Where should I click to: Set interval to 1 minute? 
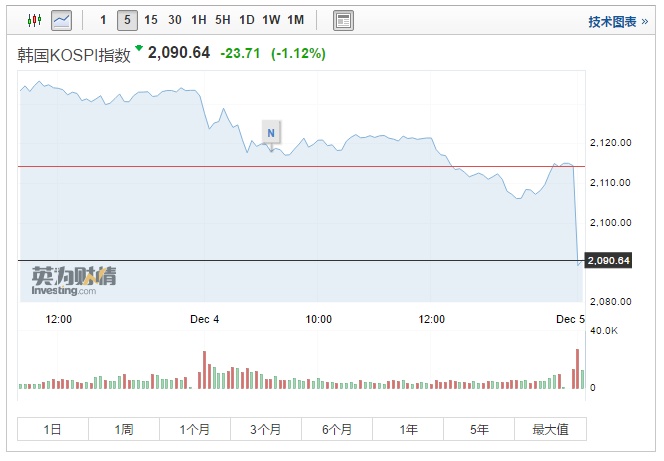click(x=103, y=20)
